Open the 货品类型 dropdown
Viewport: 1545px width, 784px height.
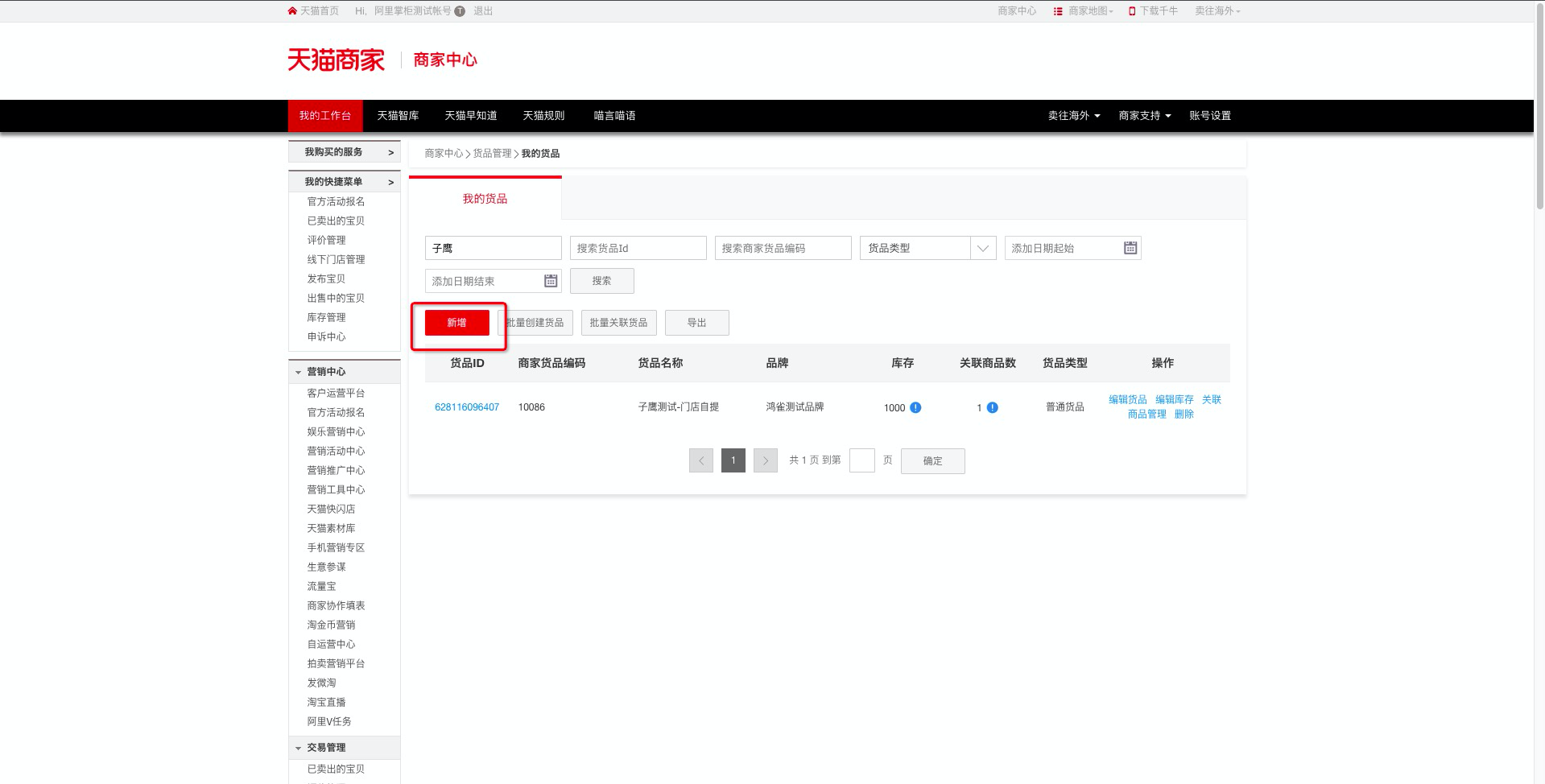click(x=928, y=248)
